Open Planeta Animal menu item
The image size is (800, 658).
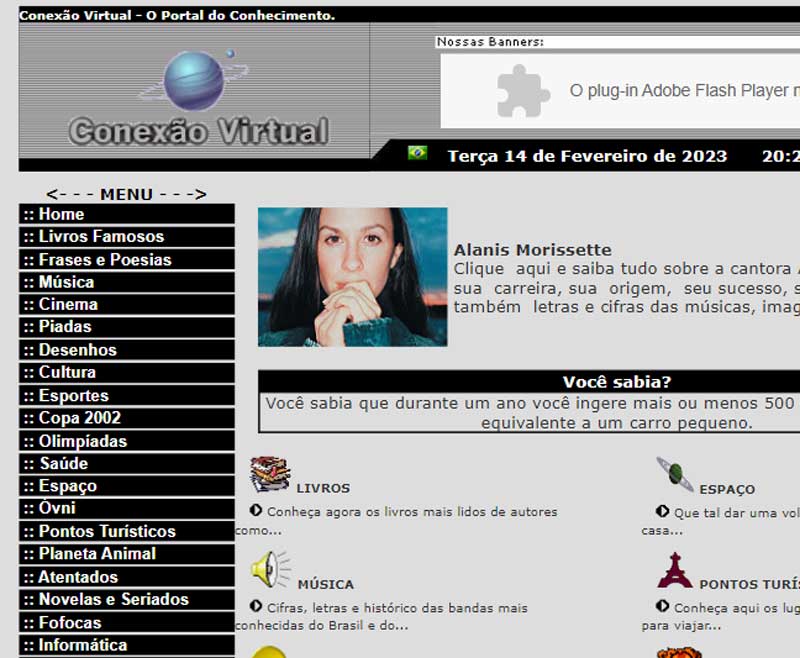127,554
